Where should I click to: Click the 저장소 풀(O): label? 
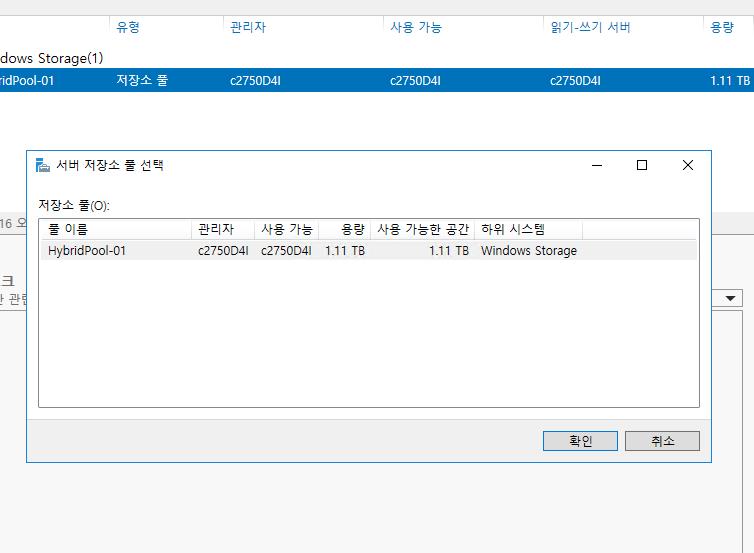tap(74, 205)
